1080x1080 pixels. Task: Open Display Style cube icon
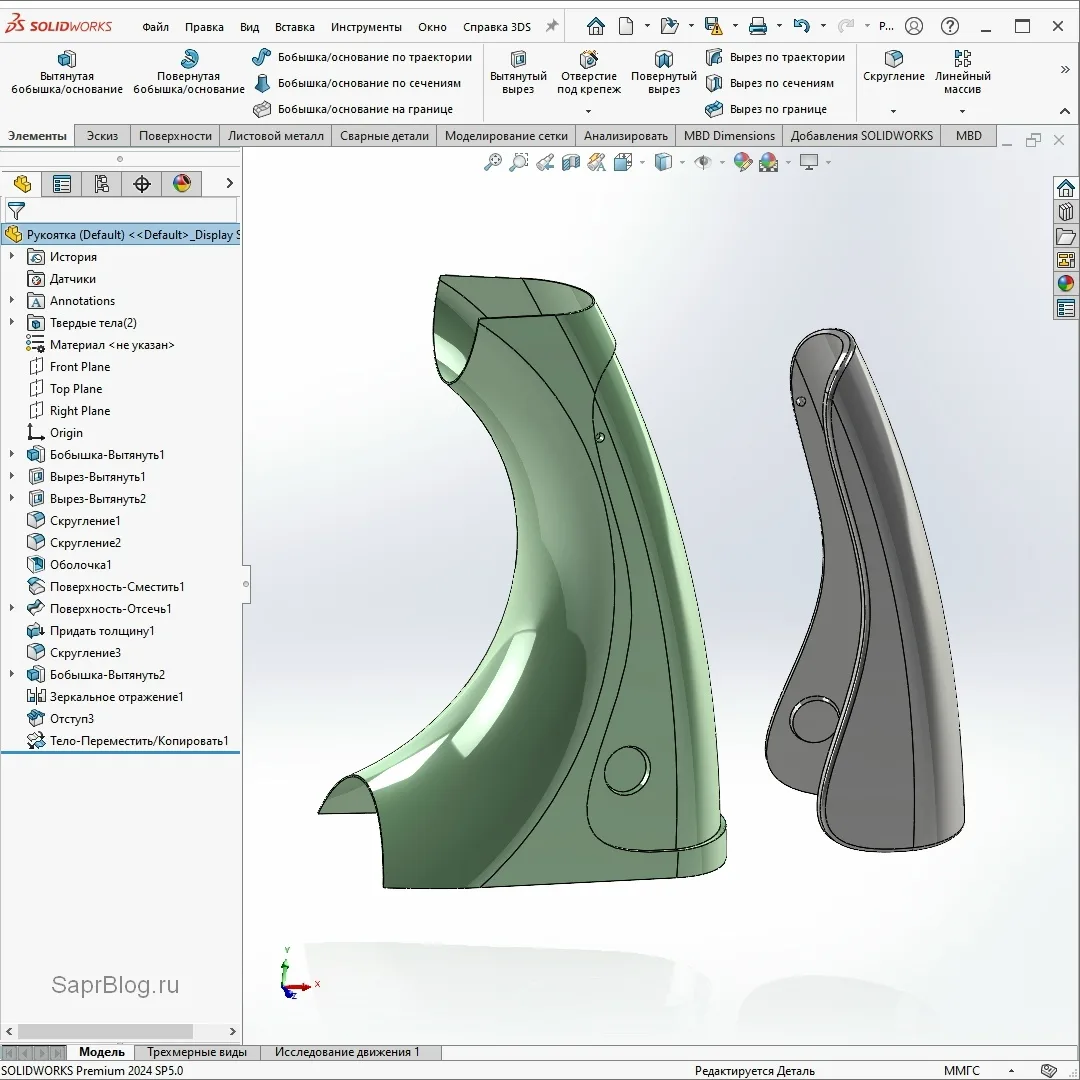[663, 163]
